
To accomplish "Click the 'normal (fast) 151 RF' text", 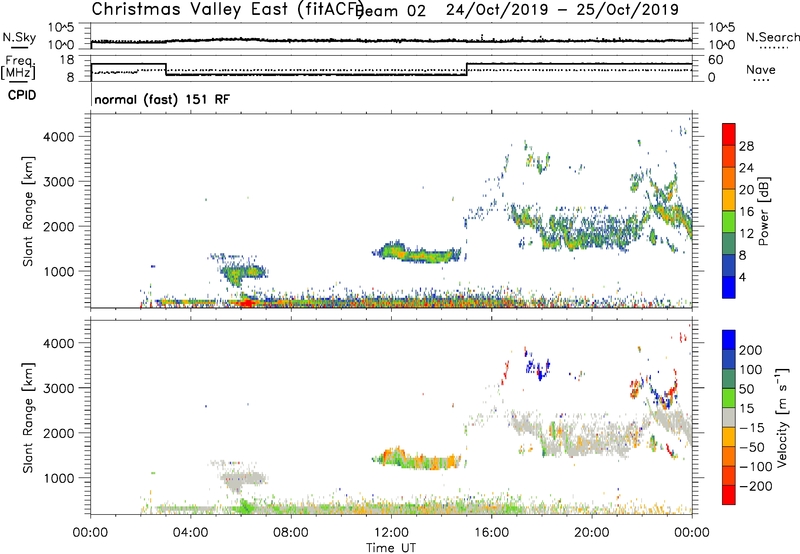I will (x=162, y=99).
